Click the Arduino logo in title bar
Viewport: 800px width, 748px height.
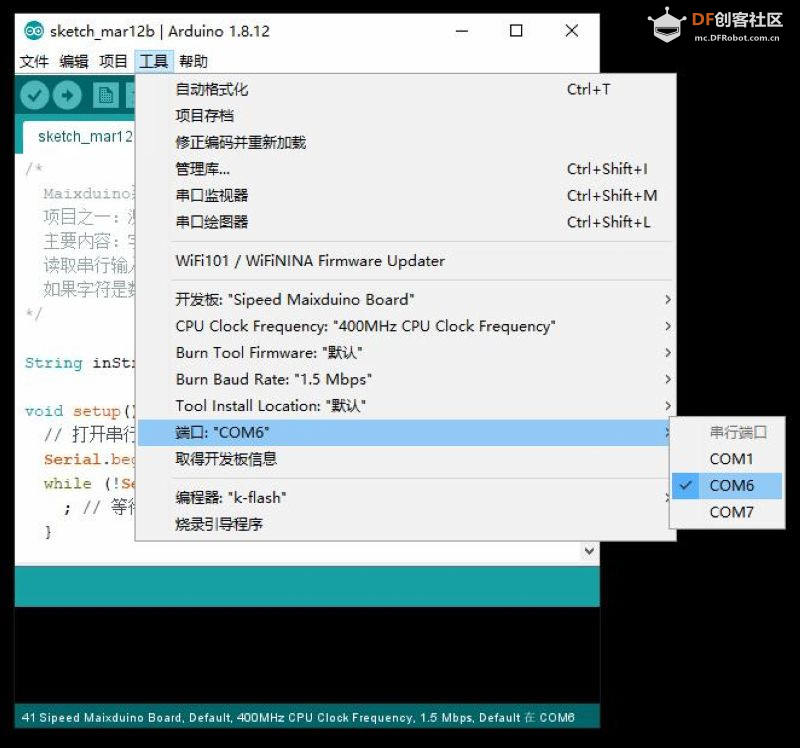point(34,32)
